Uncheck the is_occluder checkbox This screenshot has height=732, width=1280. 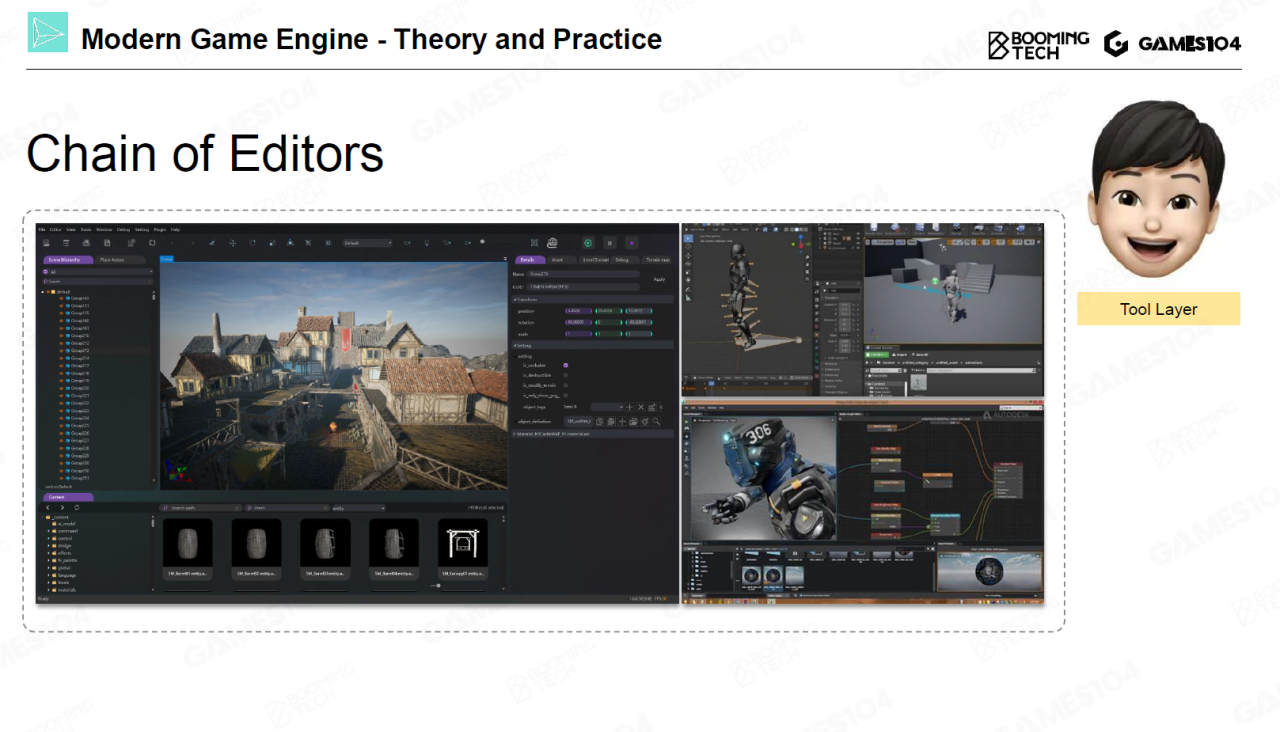pos(566,365)
